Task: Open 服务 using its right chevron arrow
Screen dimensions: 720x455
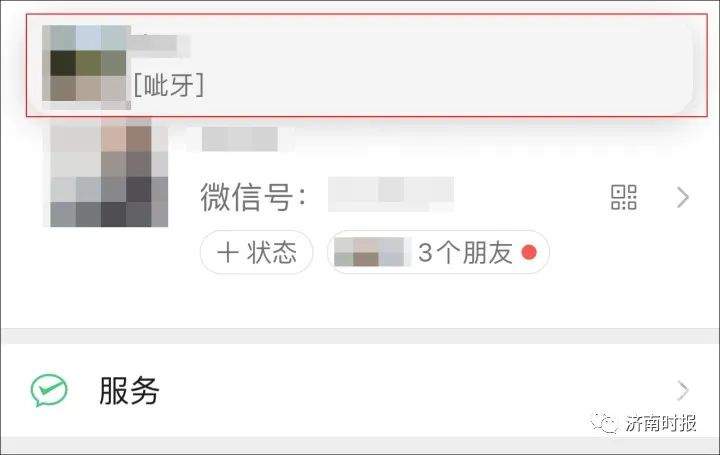Action: click(683, 391)
